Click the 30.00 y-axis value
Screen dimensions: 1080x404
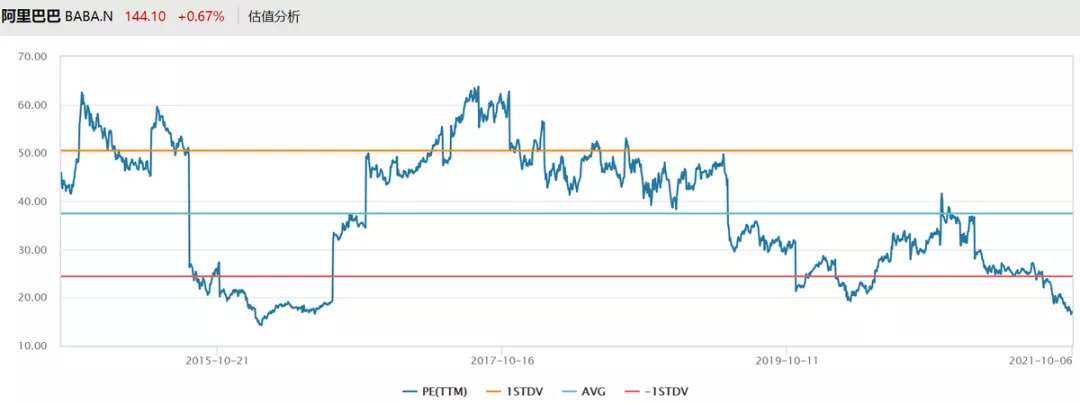point(34,250)
